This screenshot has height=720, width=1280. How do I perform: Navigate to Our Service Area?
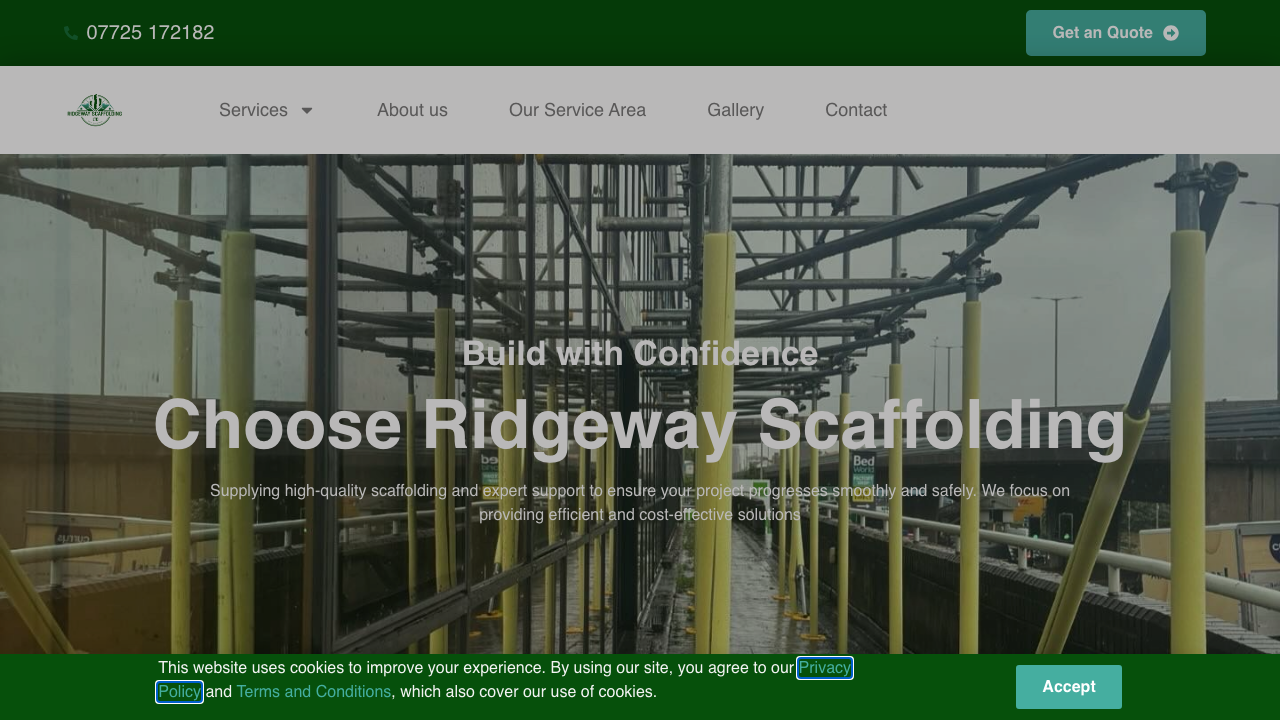tap(577, 110)
